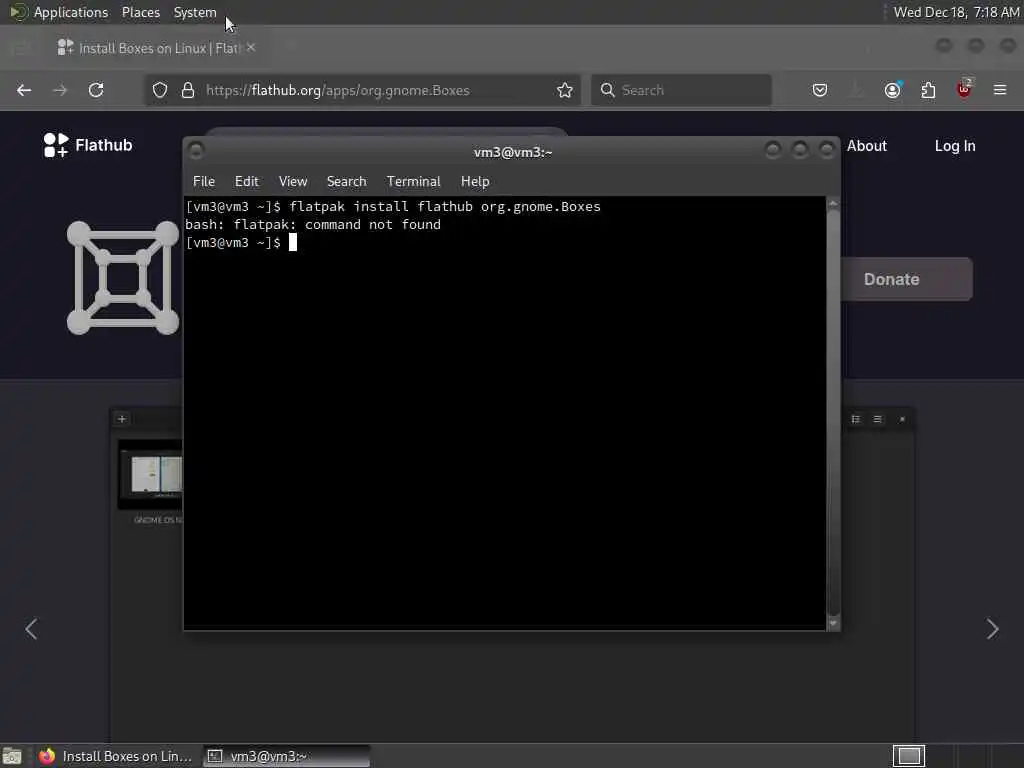Click the terminal title bar vm3@vm3:~
This screenshot has height=768, width=1024.
[513, 152]
